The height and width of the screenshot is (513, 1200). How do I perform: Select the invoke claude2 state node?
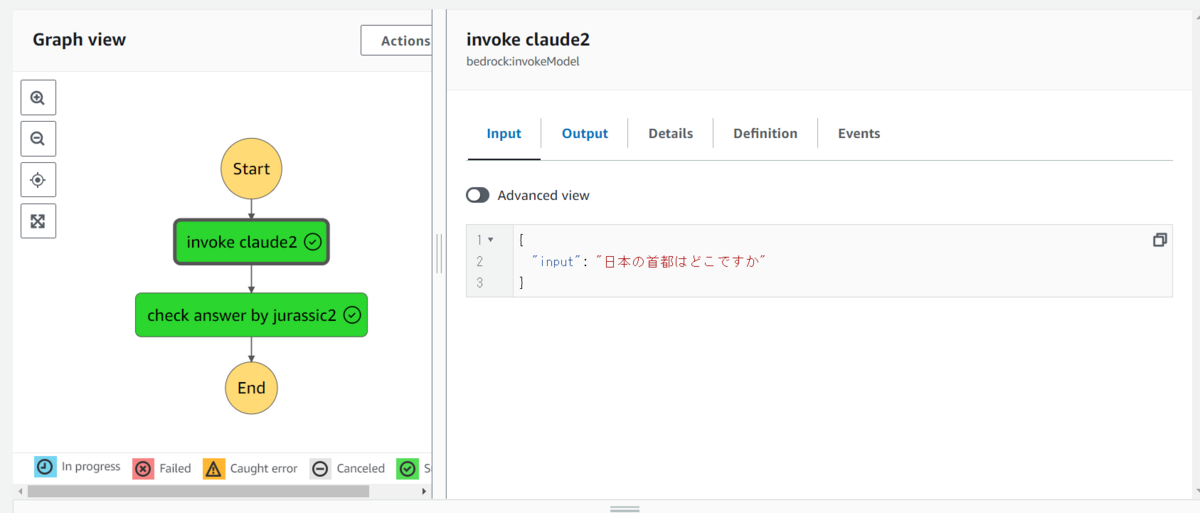pyautogui.click(x=251, y=242)
